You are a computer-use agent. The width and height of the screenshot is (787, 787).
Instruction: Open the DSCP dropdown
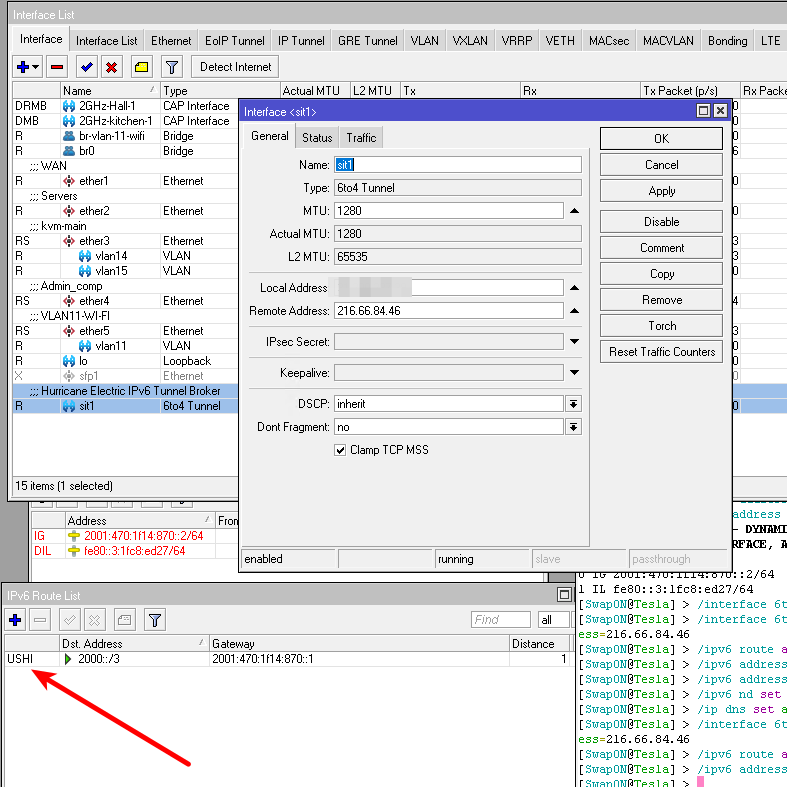tap(574, 404)
